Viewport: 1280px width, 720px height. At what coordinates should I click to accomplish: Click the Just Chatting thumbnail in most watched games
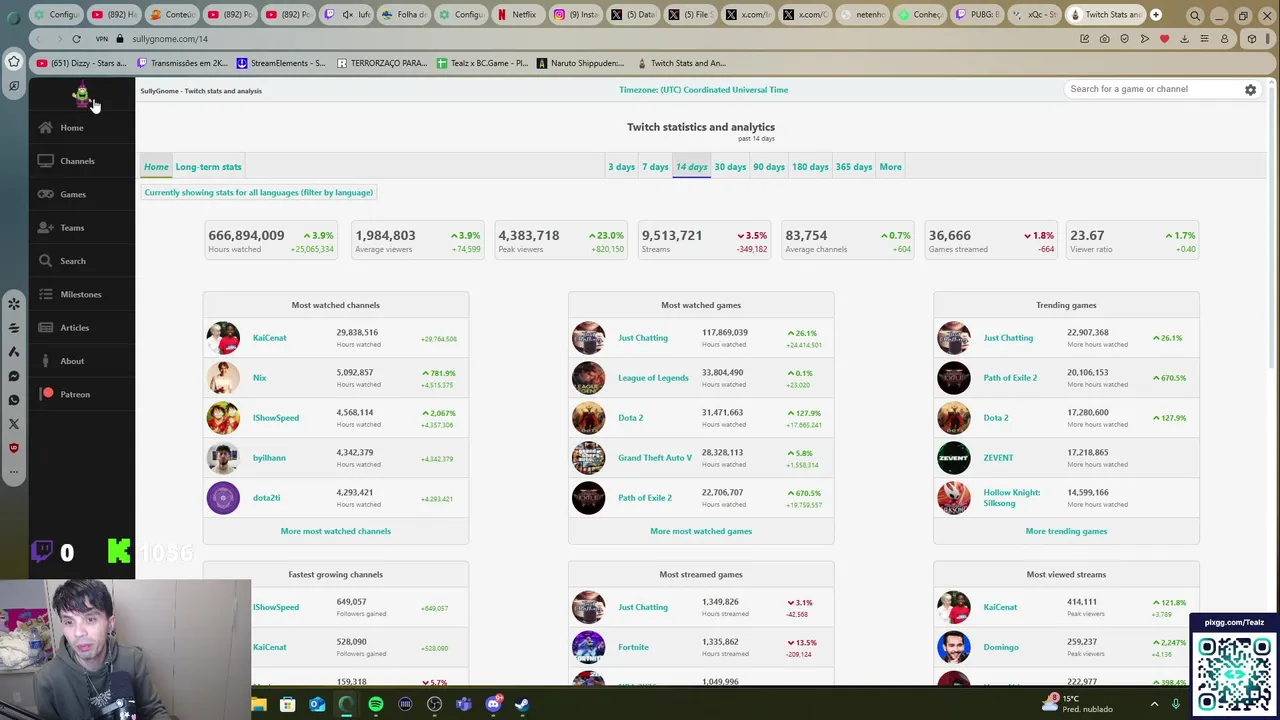(x=588, y=338)
